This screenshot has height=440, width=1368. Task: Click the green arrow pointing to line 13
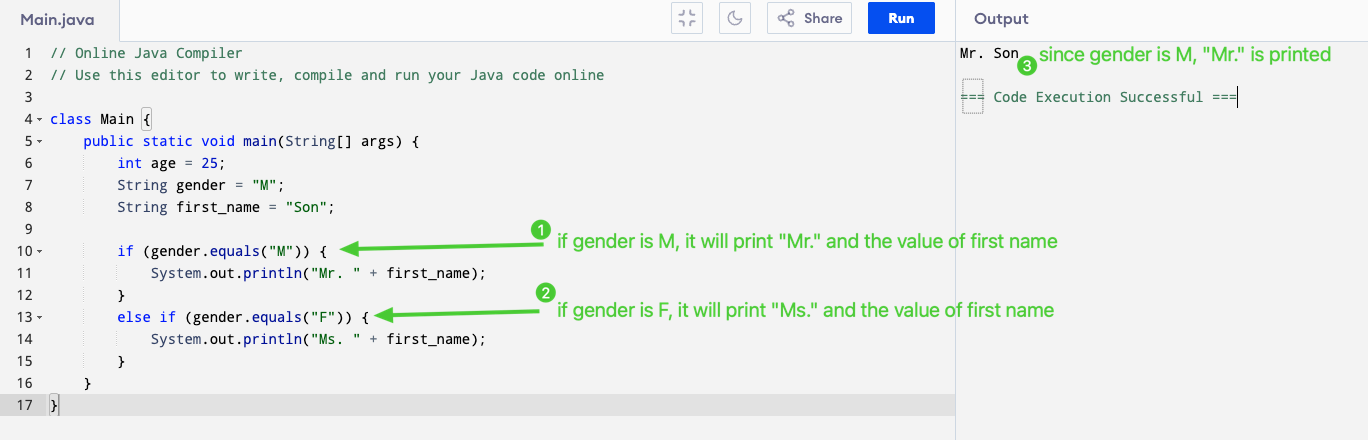460,315
